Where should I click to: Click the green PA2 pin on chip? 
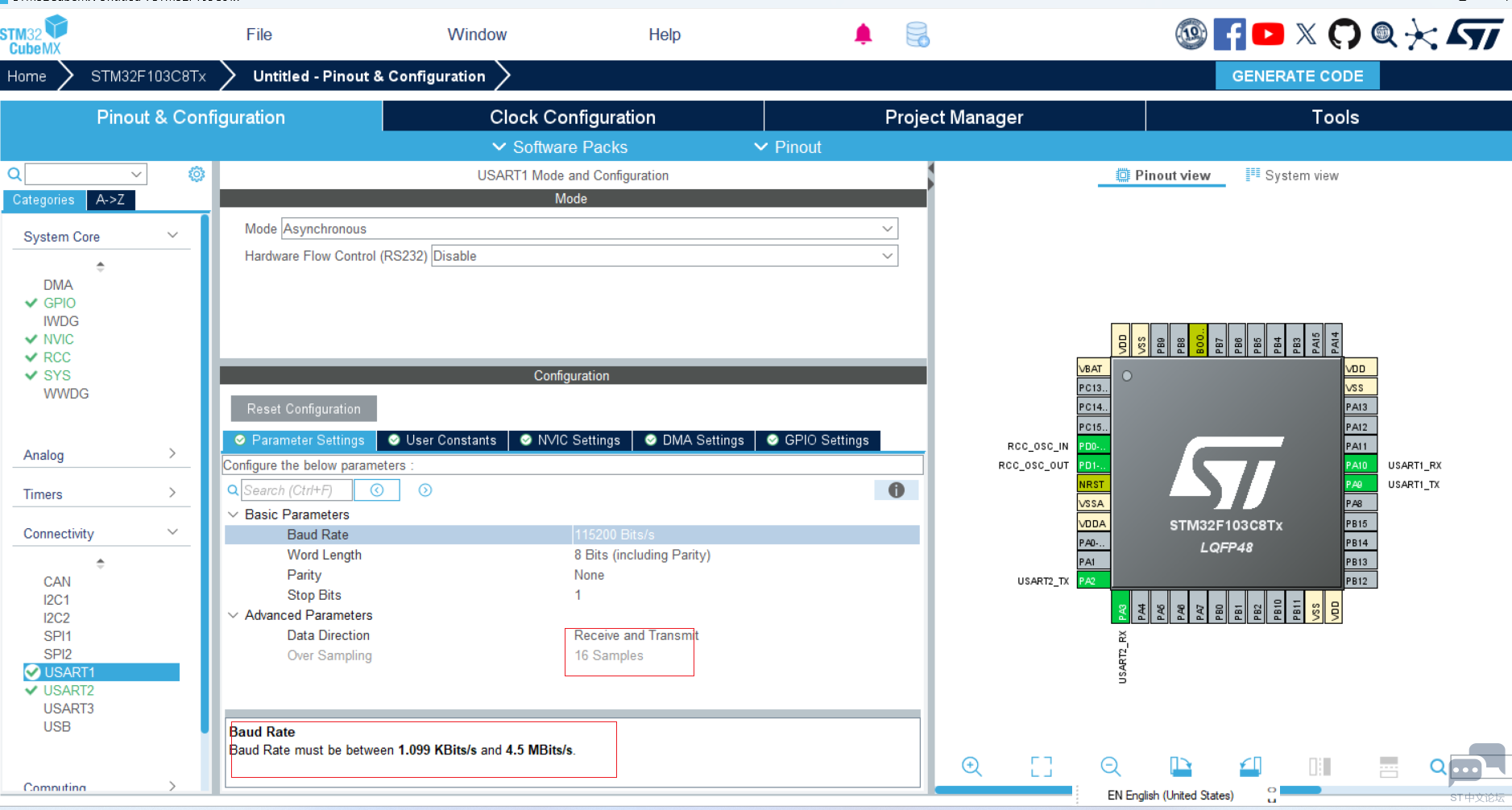tap(1093, 581)
